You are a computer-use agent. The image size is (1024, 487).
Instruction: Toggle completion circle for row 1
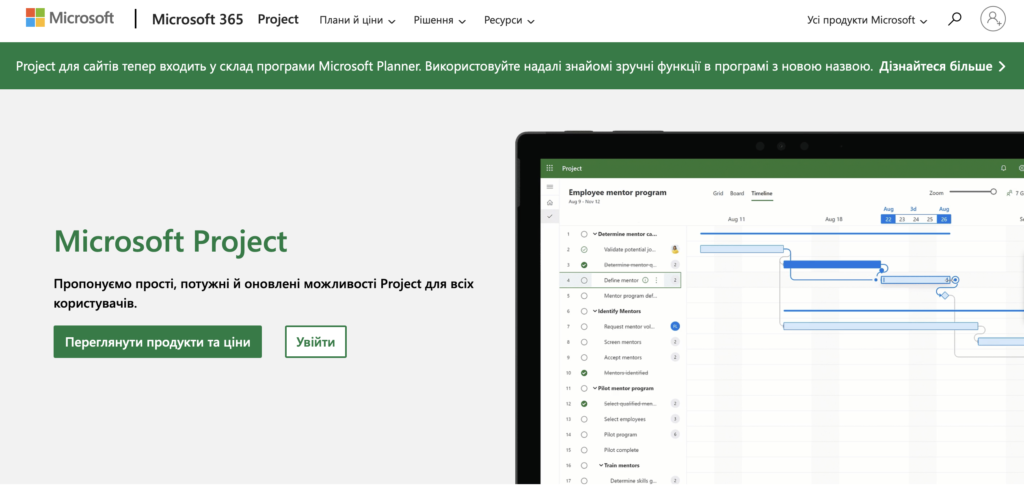tap(584, 234)
